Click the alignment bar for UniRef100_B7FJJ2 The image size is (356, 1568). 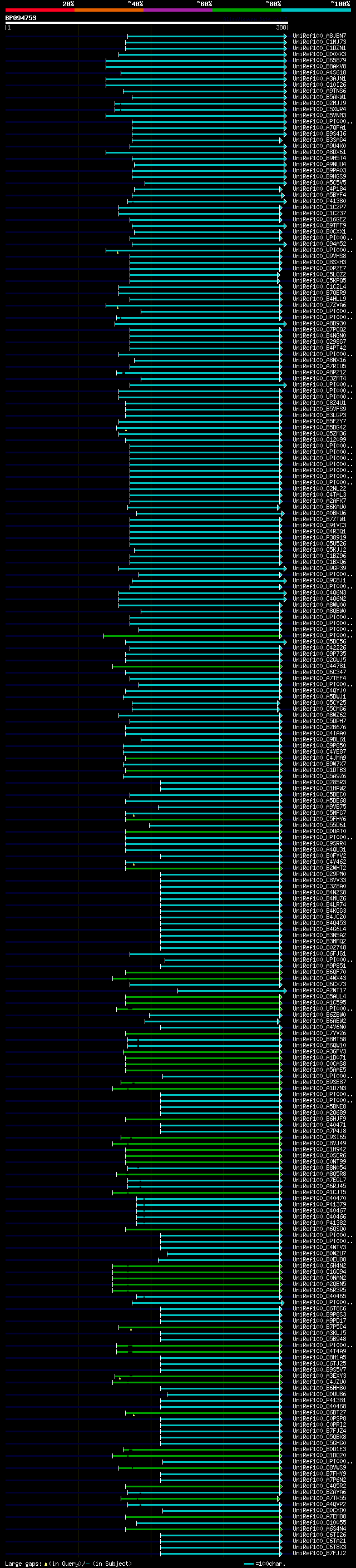pos(221,1553)
